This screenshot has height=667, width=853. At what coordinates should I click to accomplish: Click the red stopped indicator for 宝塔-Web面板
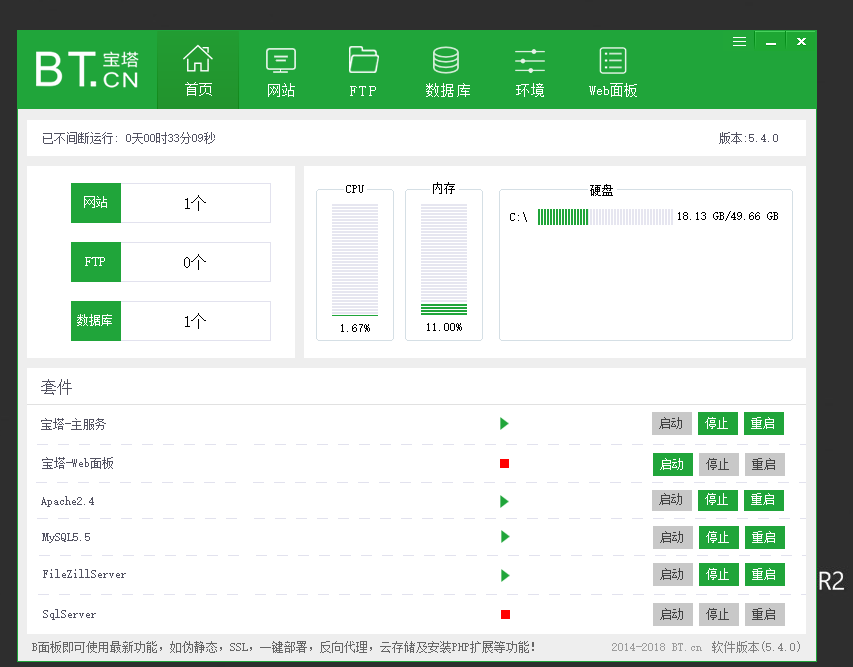(x=504, y=464)
